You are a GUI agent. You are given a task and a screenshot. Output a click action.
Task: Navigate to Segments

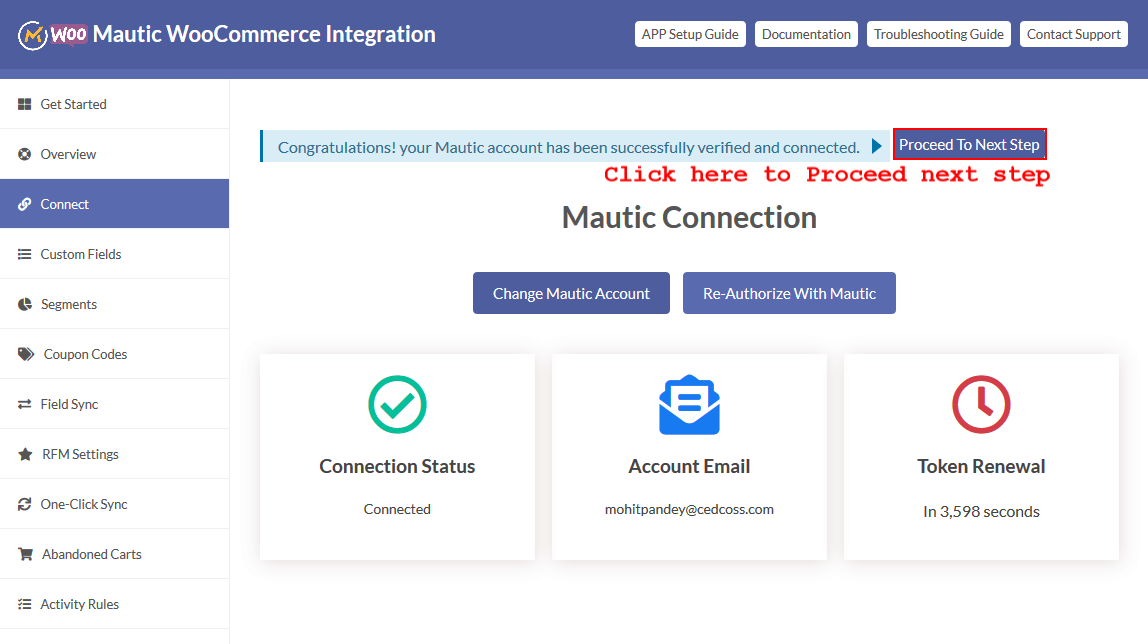coord(114,304)
